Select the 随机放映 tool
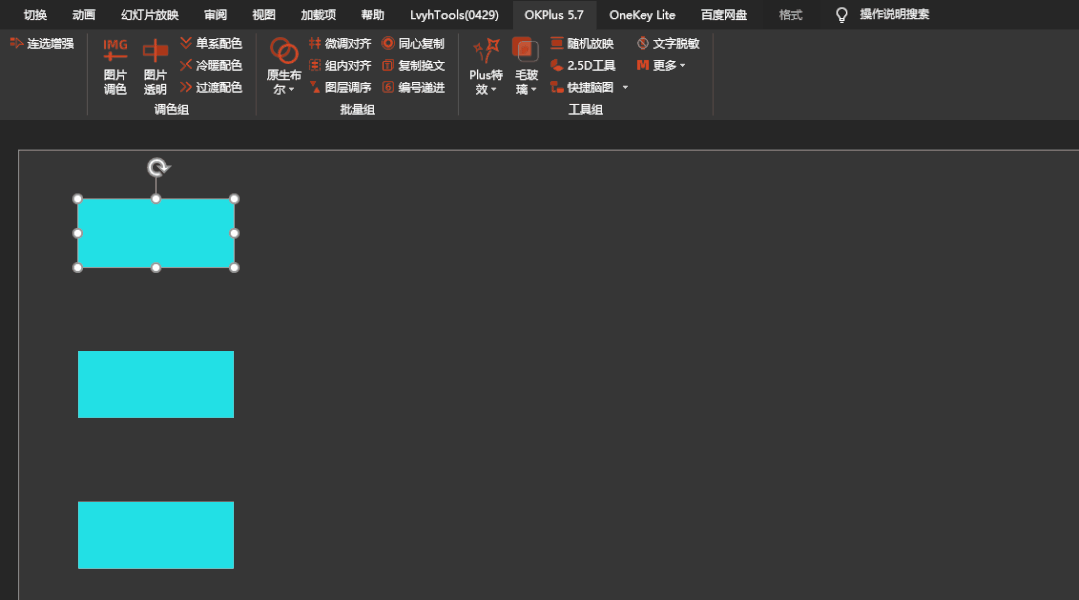Screen dimensions: 1079x600 coord(582,43)
